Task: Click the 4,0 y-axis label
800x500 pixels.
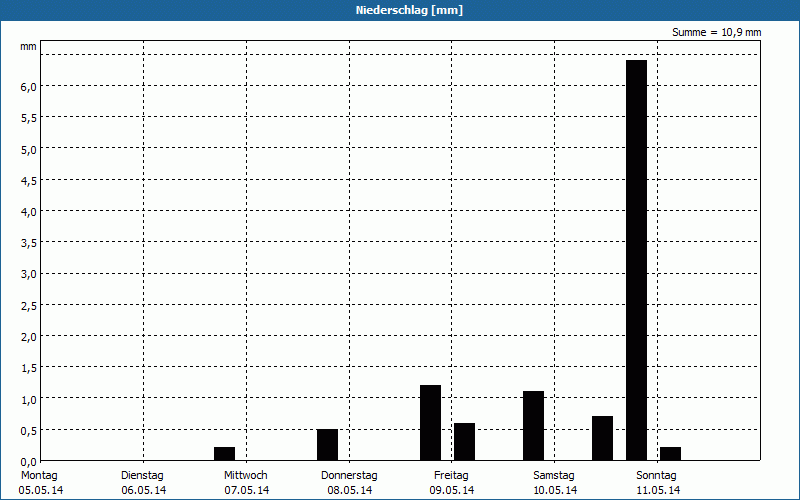Action: pos(29,212)
